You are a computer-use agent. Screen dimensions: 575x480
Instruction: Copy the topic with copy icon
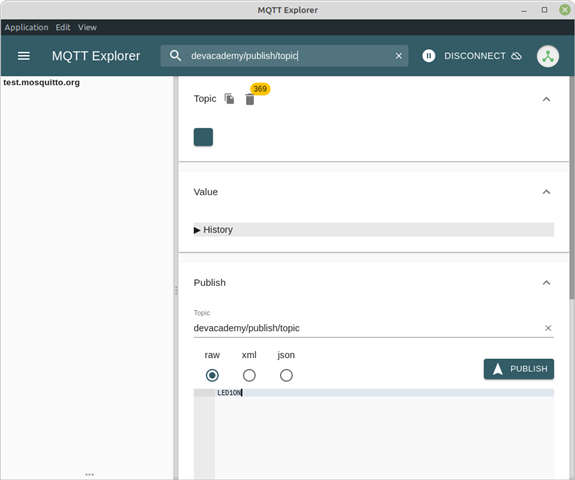pos(230,99)
